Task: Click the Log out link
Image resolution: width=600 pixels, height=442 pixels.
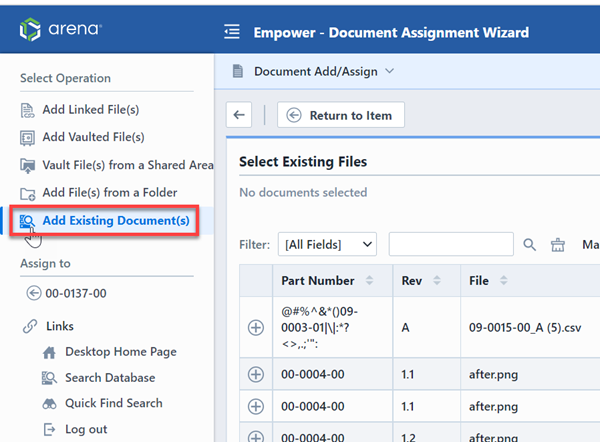Action: pyautogui.click(x=86, y=429)
